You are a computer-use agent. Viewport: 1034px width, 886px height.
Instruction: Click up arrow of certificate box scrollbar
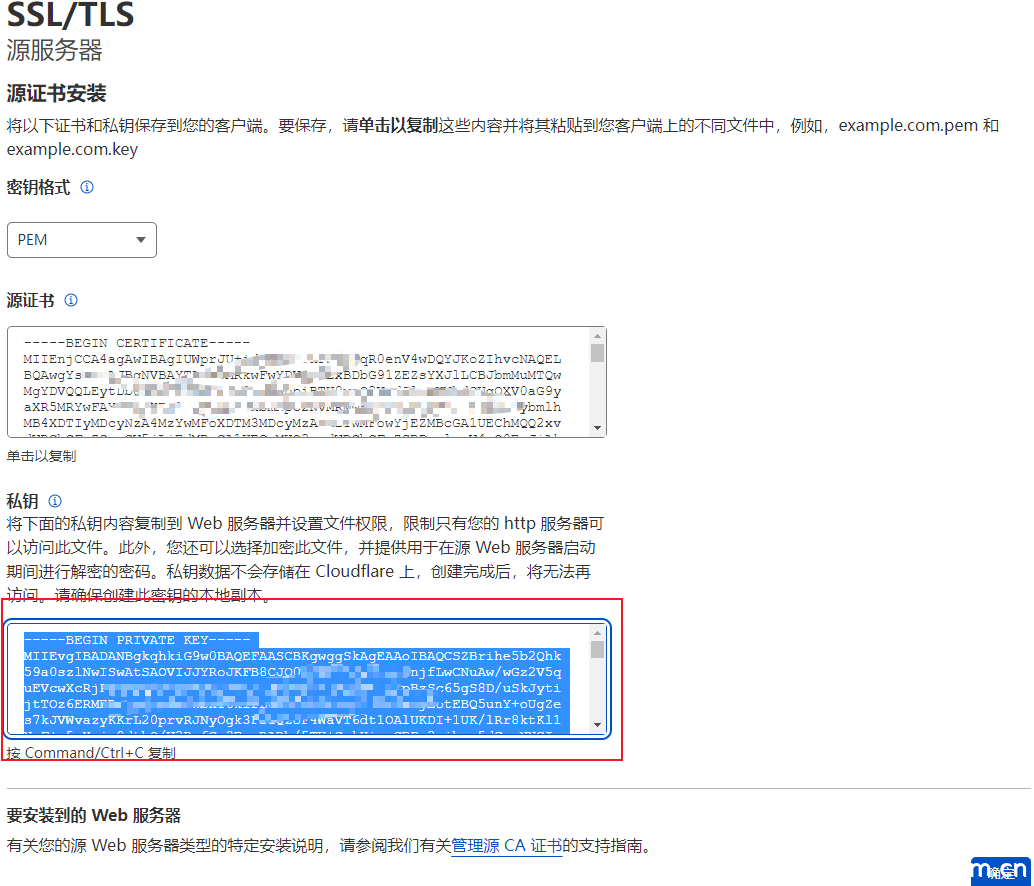click(x=597, y=336)
